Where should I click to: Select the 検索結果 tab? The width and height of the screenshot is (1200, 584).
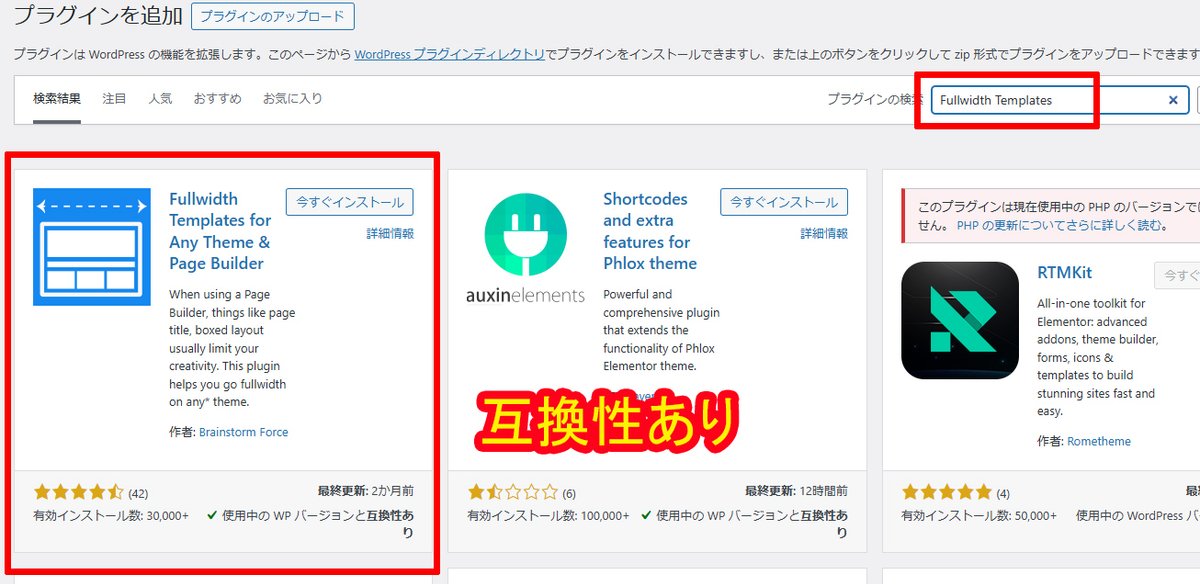click(x=57, y=99)
